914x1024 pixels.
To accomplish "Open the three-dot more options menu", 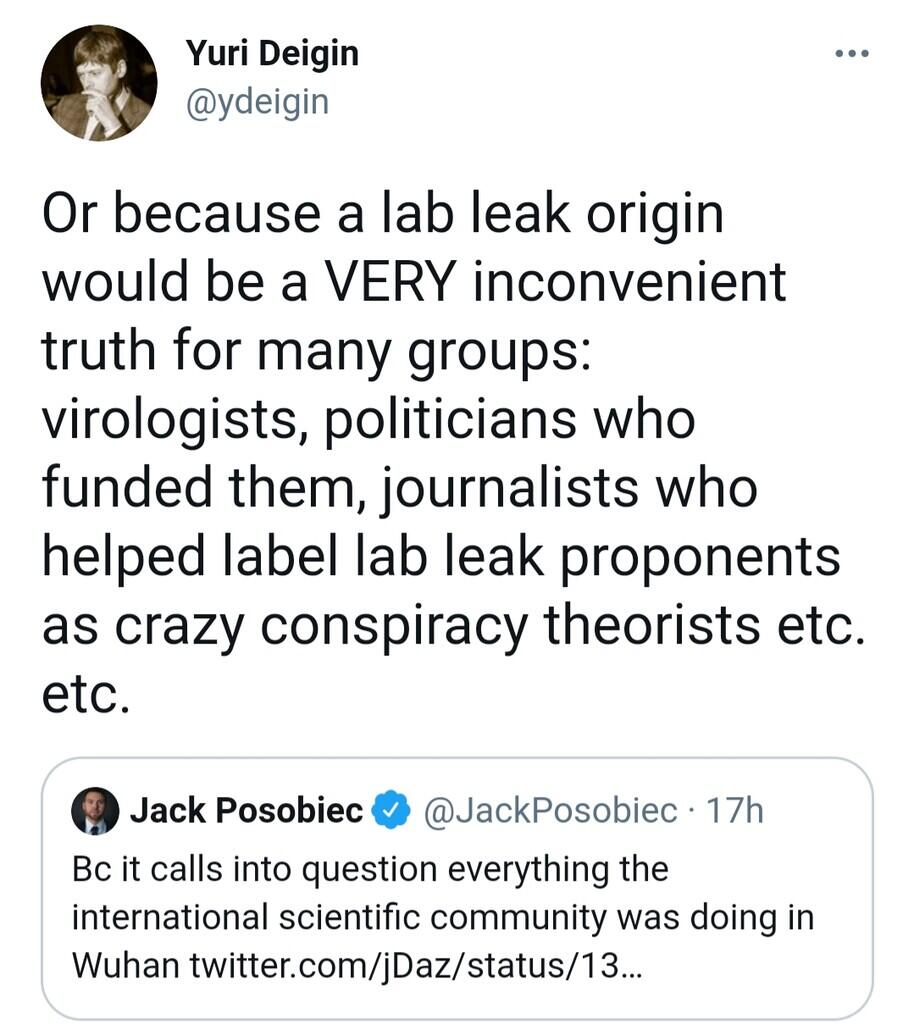I will click(x=852, y=54).
